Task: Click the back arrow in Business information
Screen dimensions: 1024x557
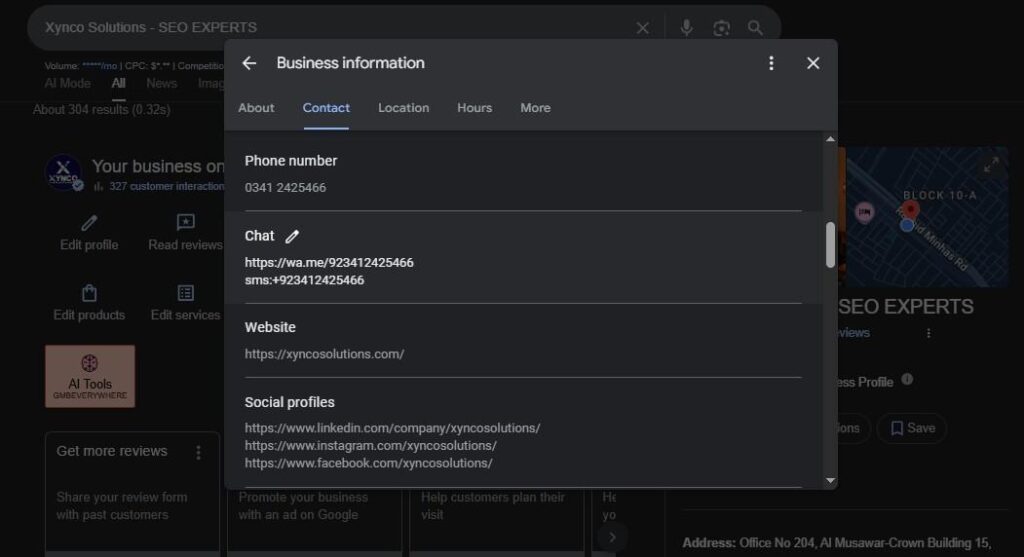Action: pyautogui.click(x=250, y=63)
